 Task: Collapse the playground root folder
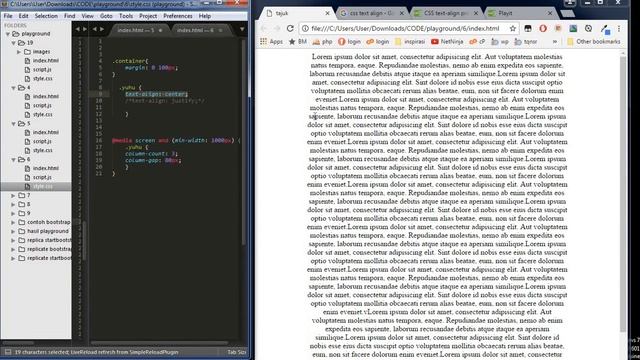click(x=8, y=34)
